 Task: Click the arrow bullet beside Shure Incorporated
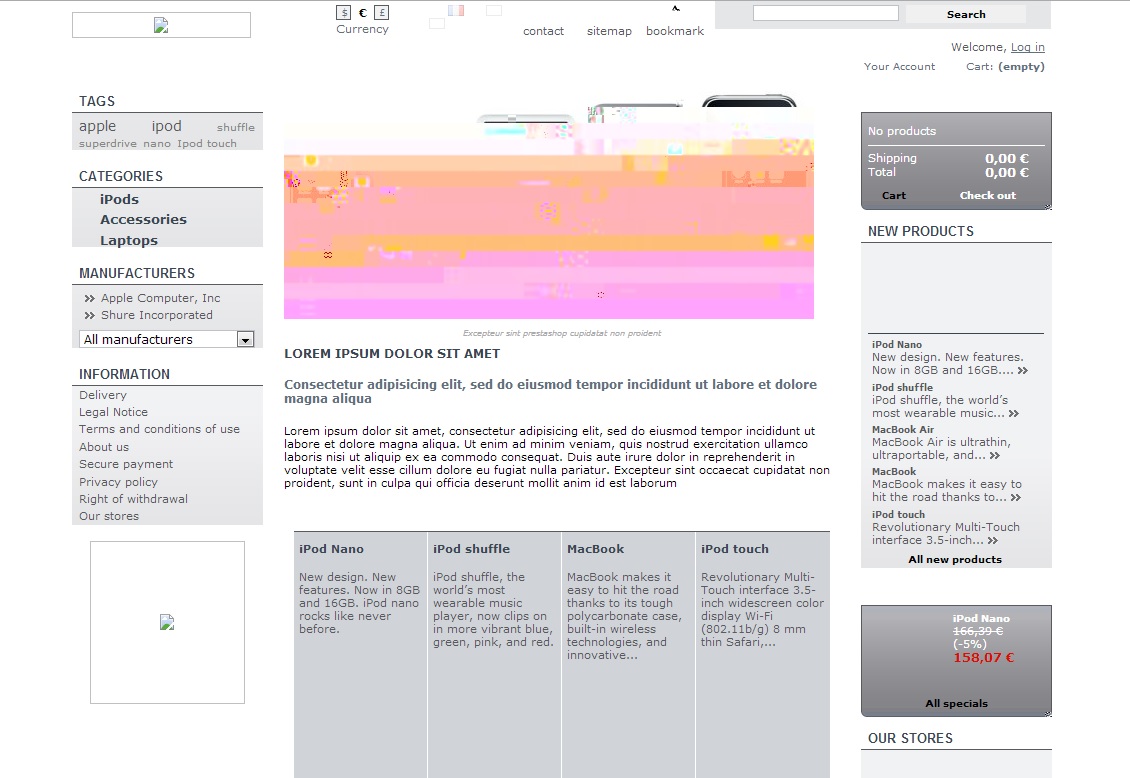[89, 316]
